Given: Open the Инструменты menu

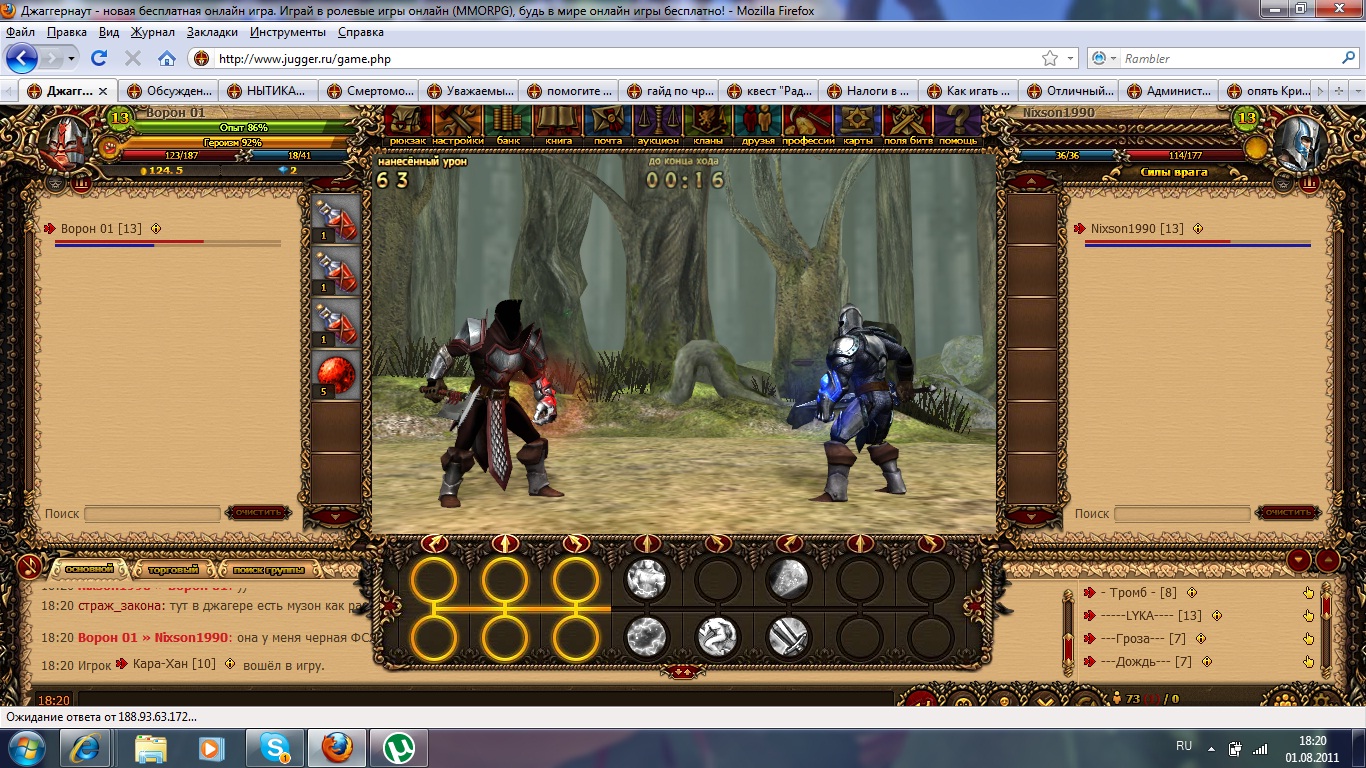Looking at the screenshot, I should point(288,32).
